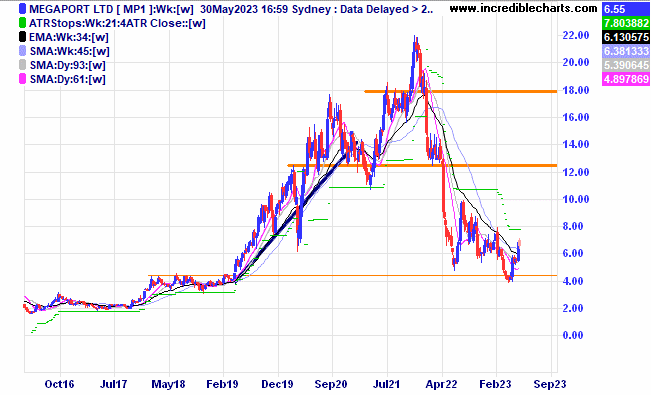Viewport: 651px width, 395px height.
Task: Select the SMA:Dy:61:[w] legend label
Action: (68, 79)
